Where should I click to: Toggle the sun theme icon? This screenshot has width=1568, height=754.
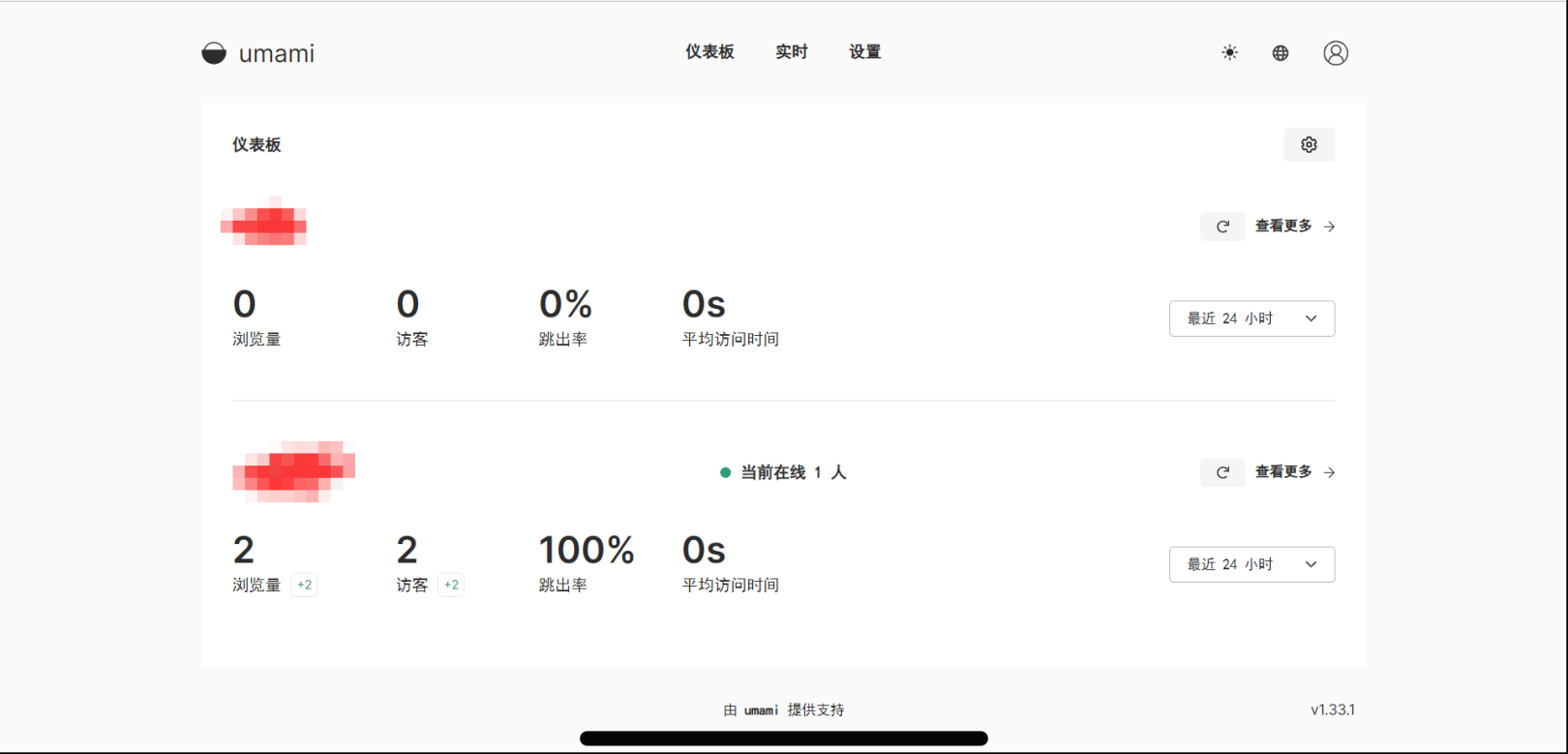[x=1229, y=53]
